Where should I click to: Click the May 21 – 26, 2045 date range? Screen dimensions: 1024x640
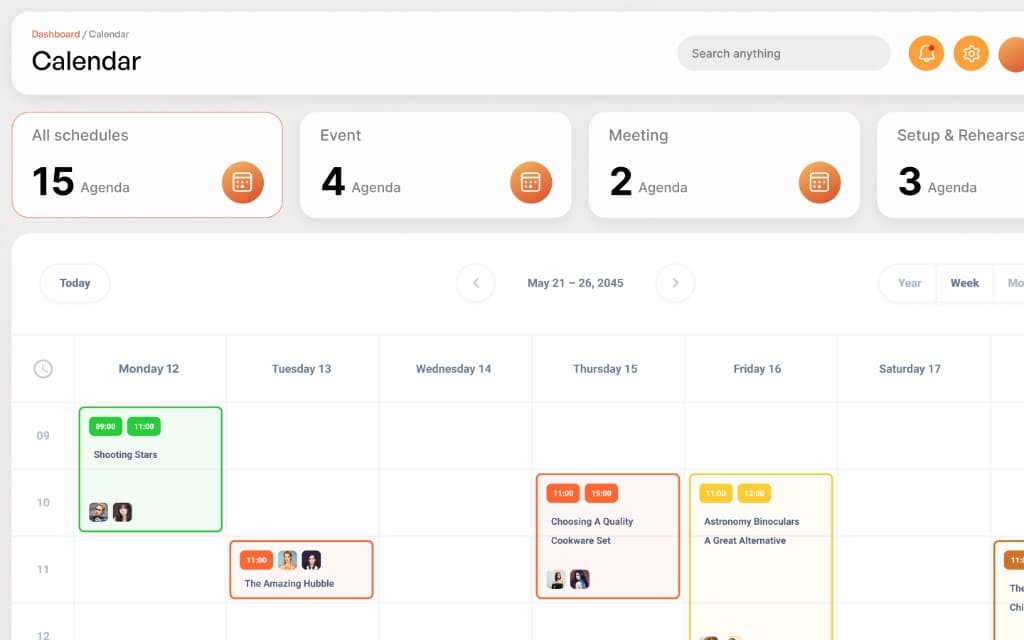[x=575, y=283]
